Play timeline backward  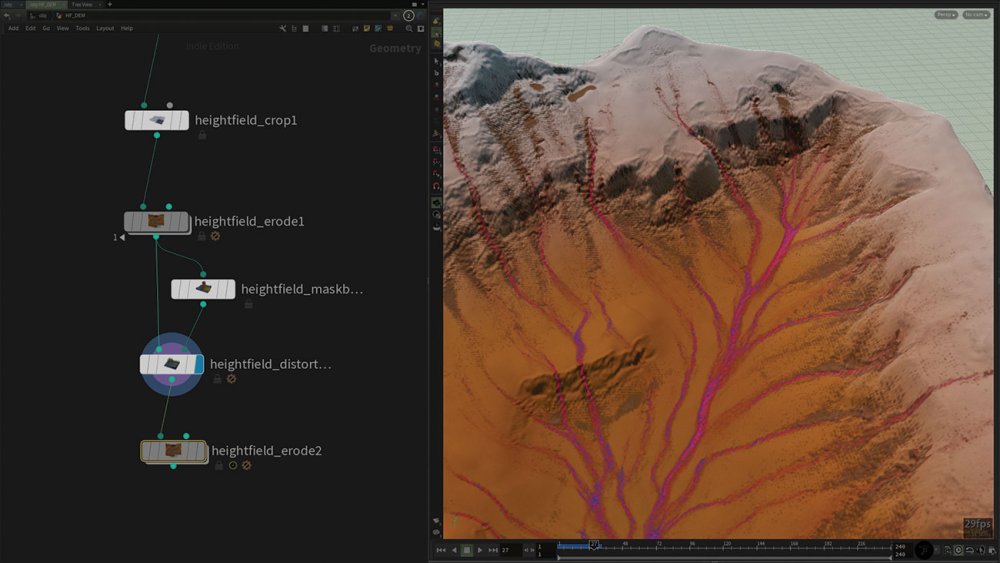pos(454,550)
